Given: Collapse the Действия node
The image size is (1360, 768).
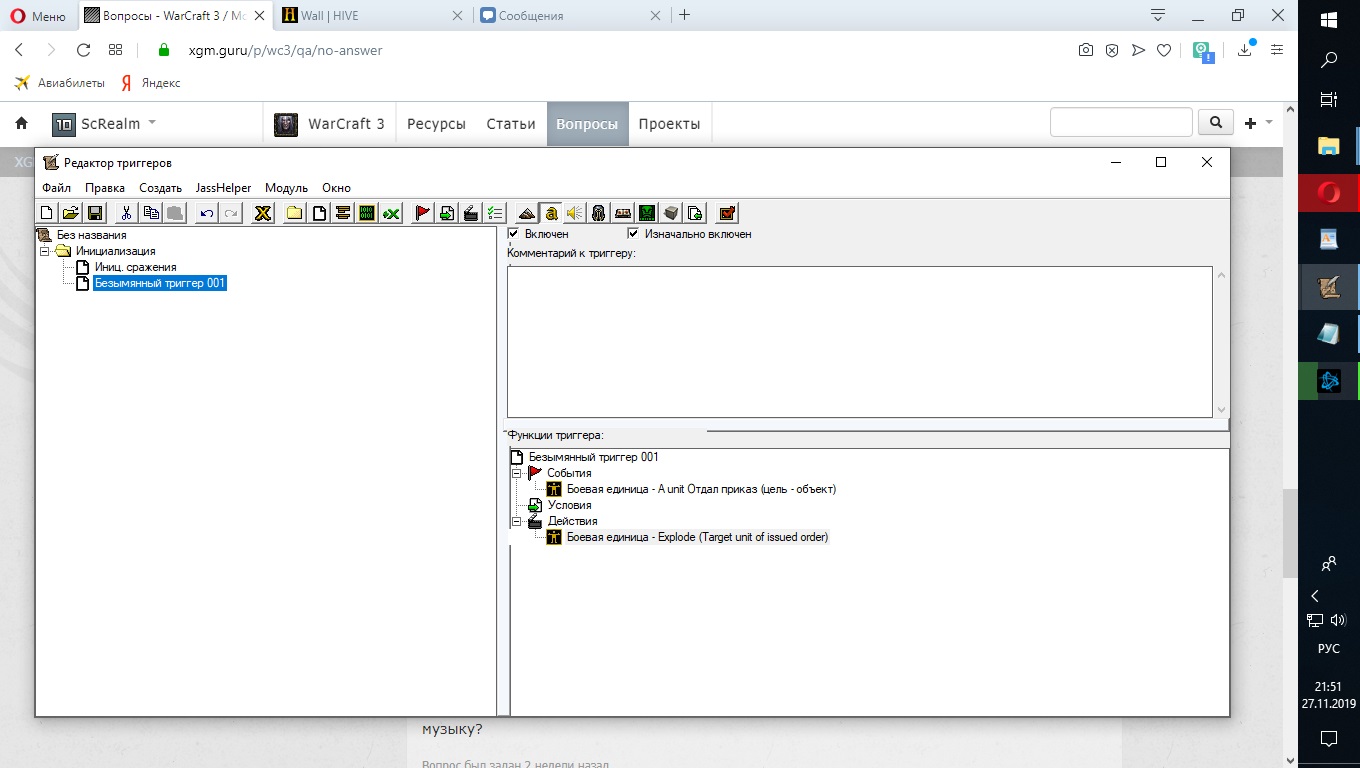Looking at the screenshot, I should 516,521.
